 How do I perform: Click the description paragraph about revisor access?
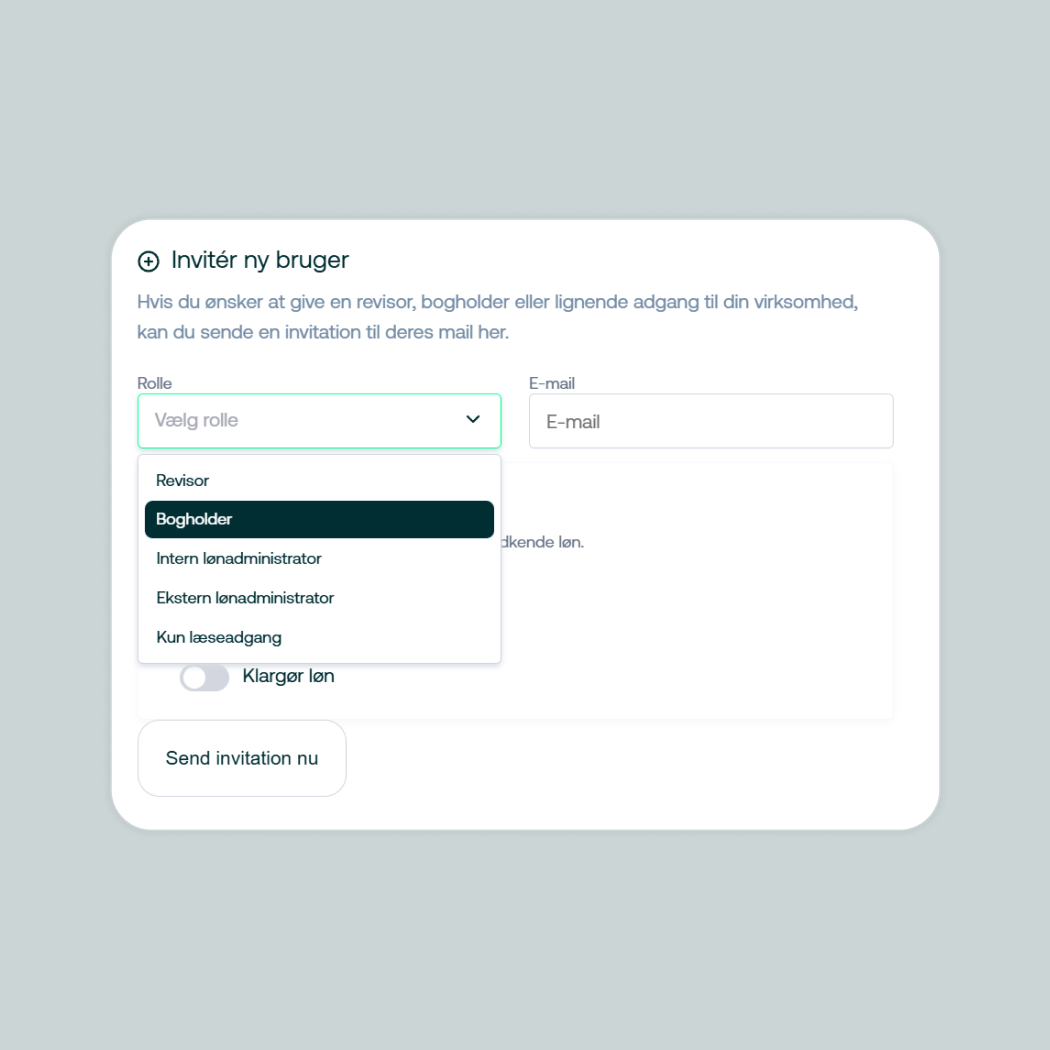497,316
